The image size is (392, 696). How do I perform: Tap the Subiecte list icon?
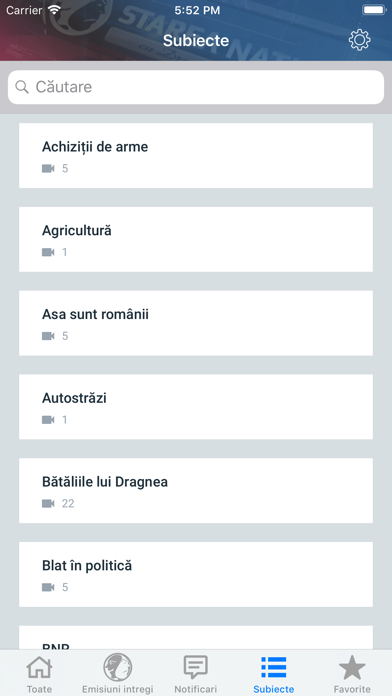[x=273, y=667]
